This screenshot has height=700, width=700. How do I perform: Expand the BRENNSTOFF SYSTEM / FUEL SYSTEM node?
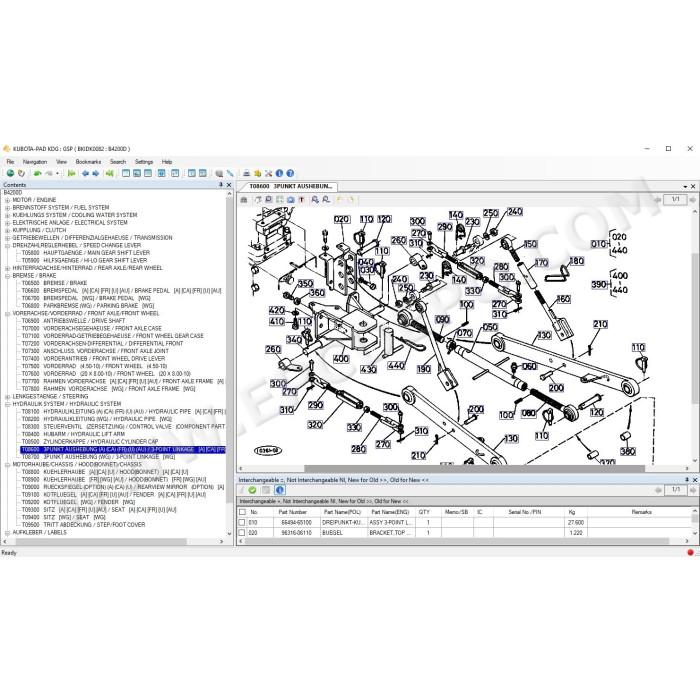point(7,208)
